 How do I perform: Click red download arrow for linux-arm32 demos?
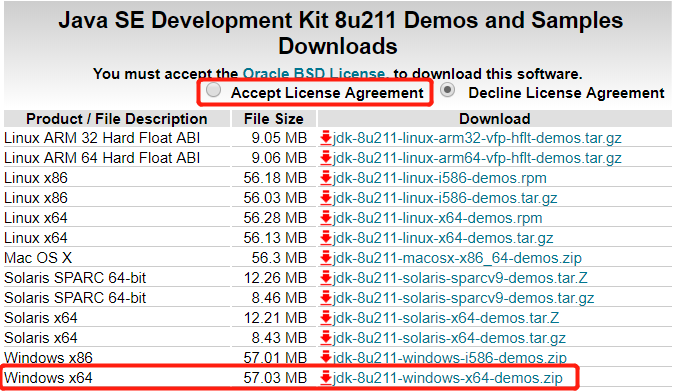[x=326, y=138]
